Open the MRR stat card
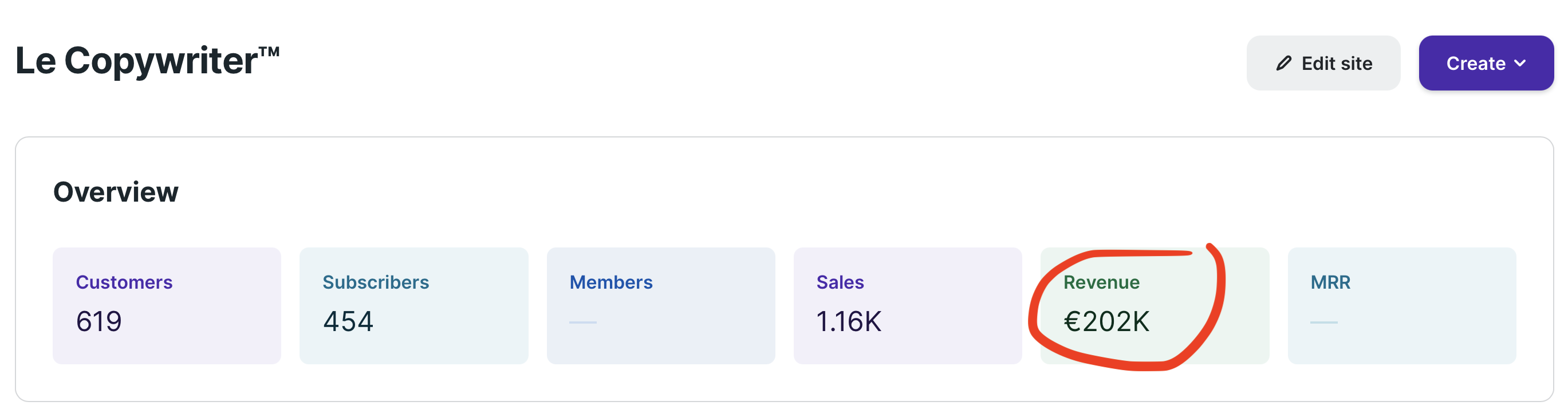 [x=1402, y=306]
